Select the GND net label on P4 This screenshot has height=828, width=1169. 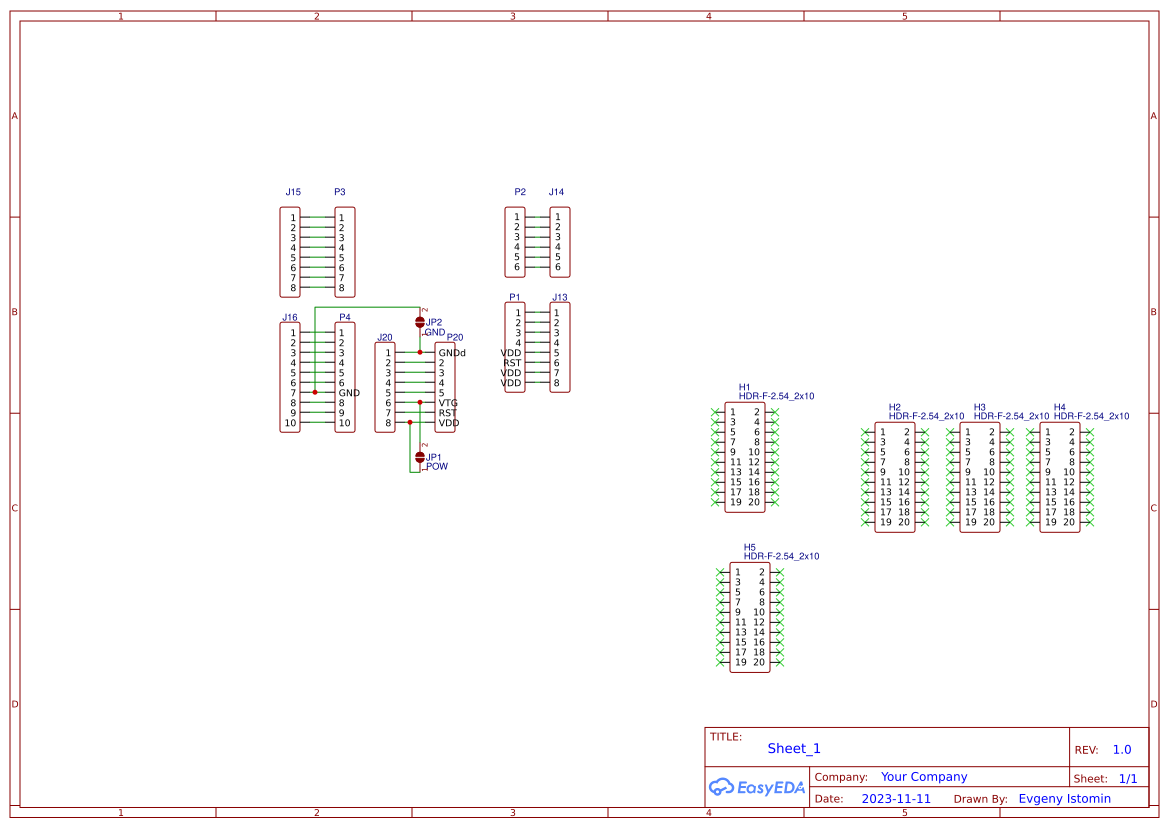point(348,392)
